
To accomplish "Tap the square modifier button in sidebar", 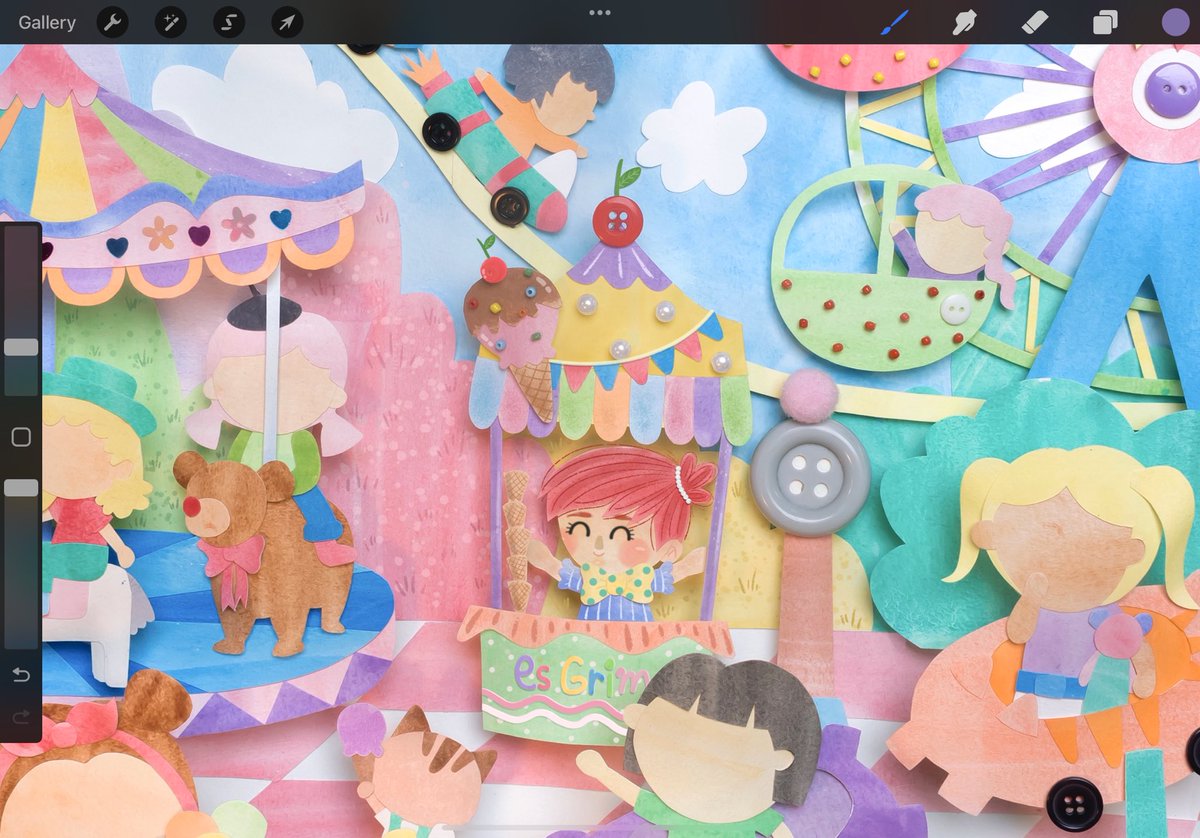I will click(x=21, y=437).
